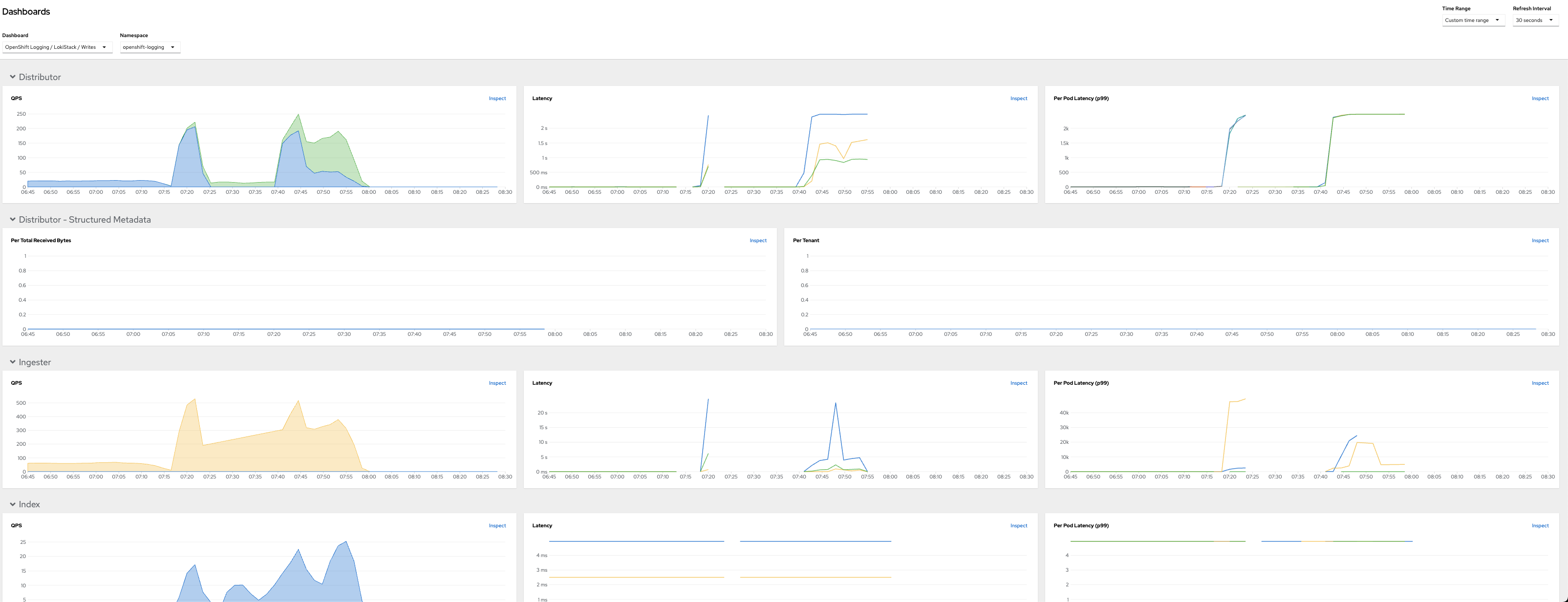Collapse the Ingester section chevron
Viewport: 1568px width, 602px height.
pyautogui.click(x=12, y=362)
